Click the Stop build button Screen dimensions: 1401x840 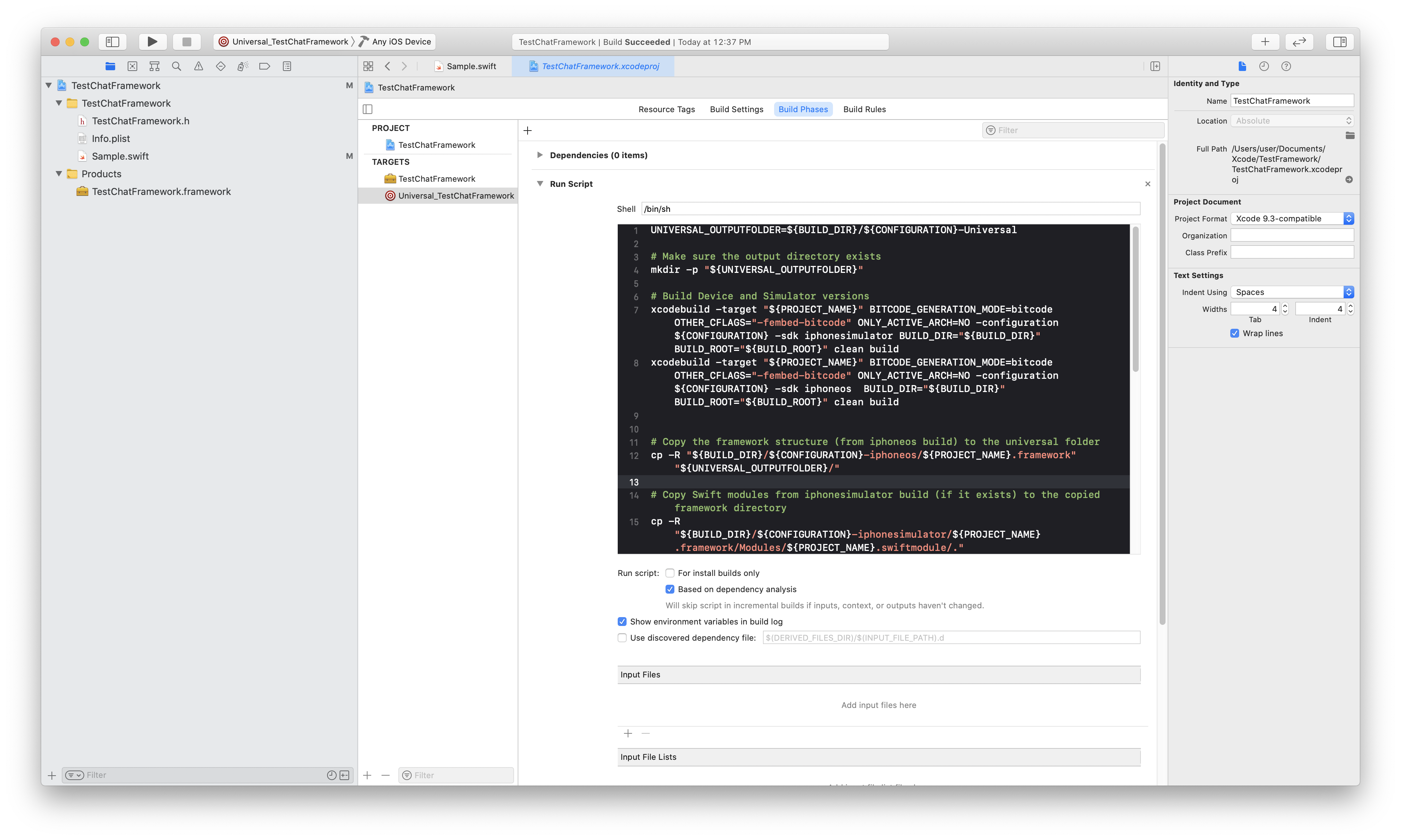tap(186, 41)
